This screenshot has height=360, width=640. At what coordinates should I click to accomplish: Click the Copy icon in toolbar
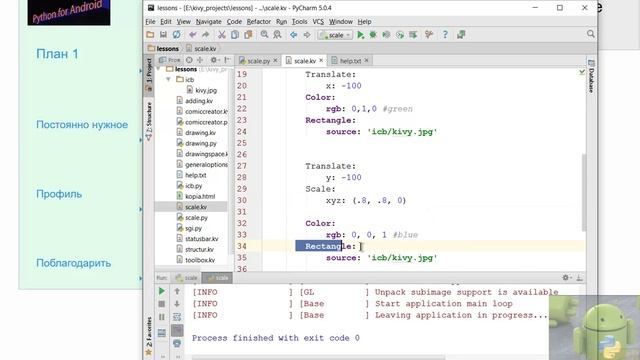[235, 35]
